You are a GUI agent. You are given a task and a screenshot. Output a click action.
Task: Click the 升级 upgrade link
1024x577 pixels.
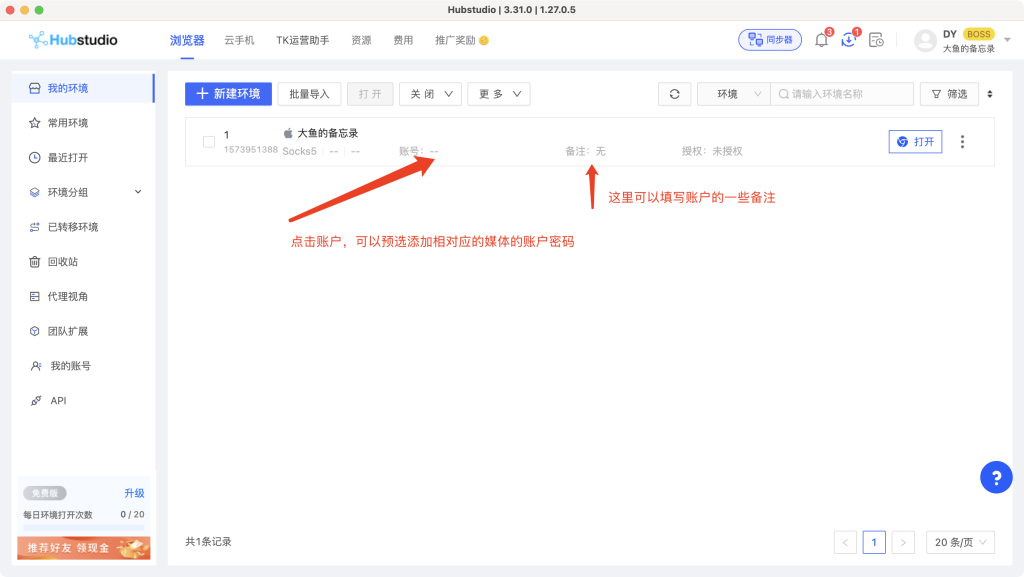point(134,493)
